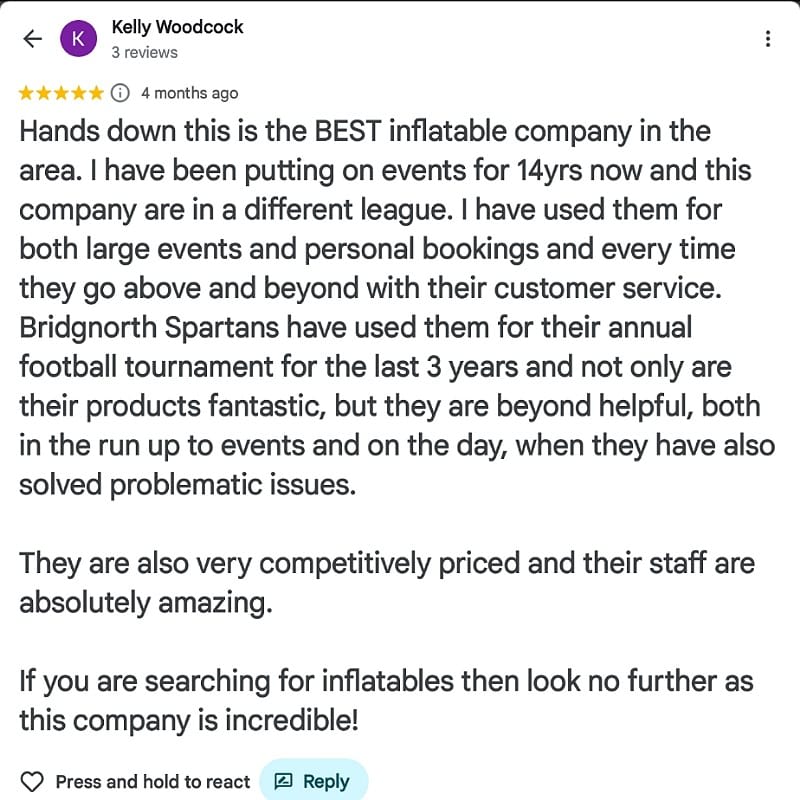Open the three-dot more options menu
800x800 pixels.
(767, 39)
